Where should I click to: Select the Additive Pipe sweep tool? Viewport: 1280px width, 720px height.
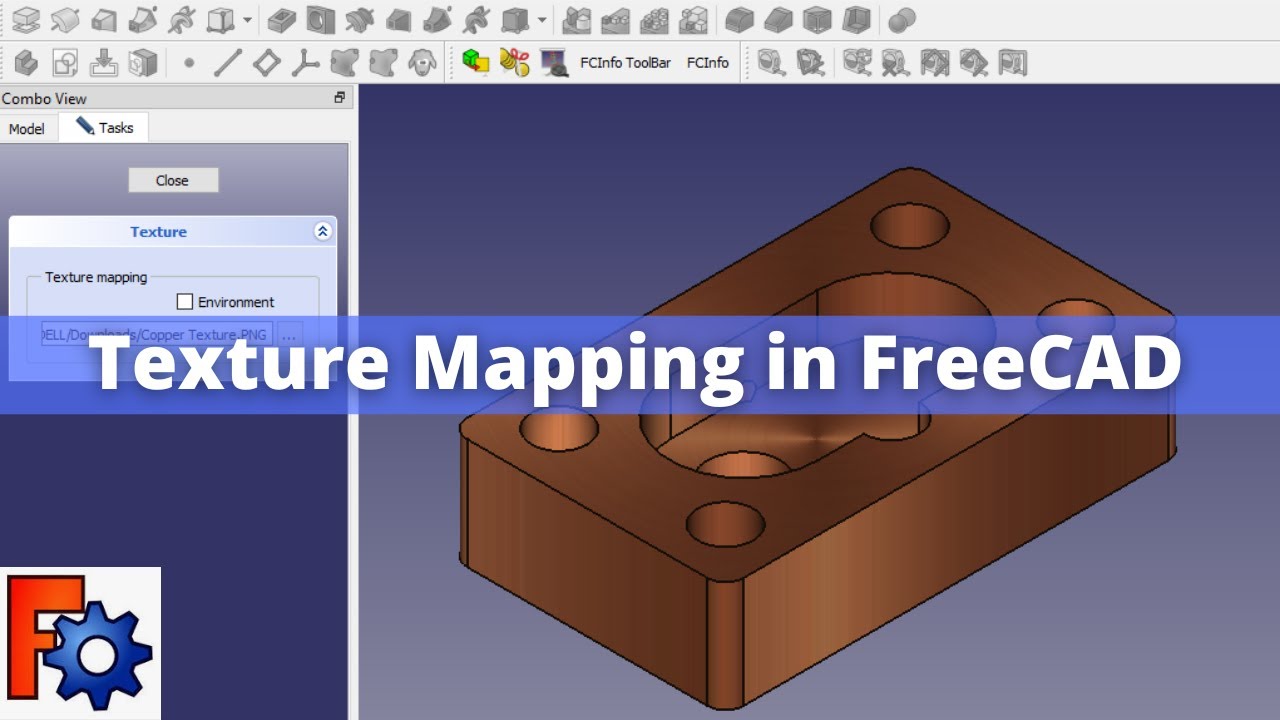click(142, 19)
